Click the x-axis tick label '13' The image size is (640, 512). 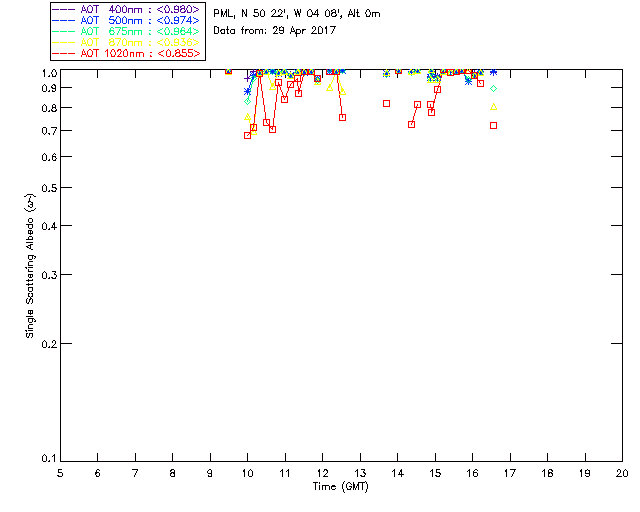click(360, 473)
